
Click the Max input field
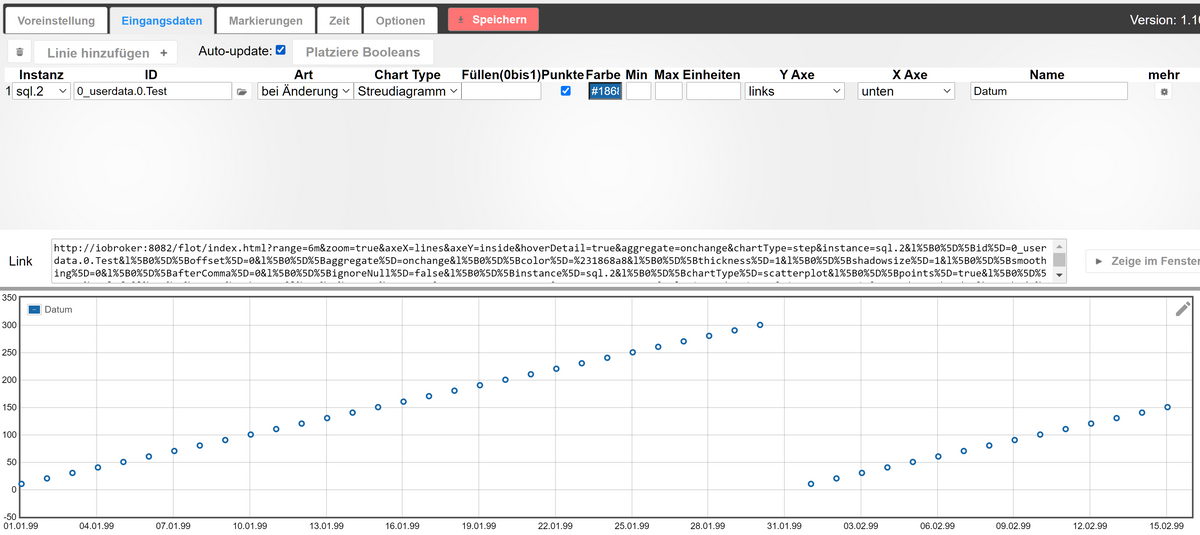pos(669,91)
